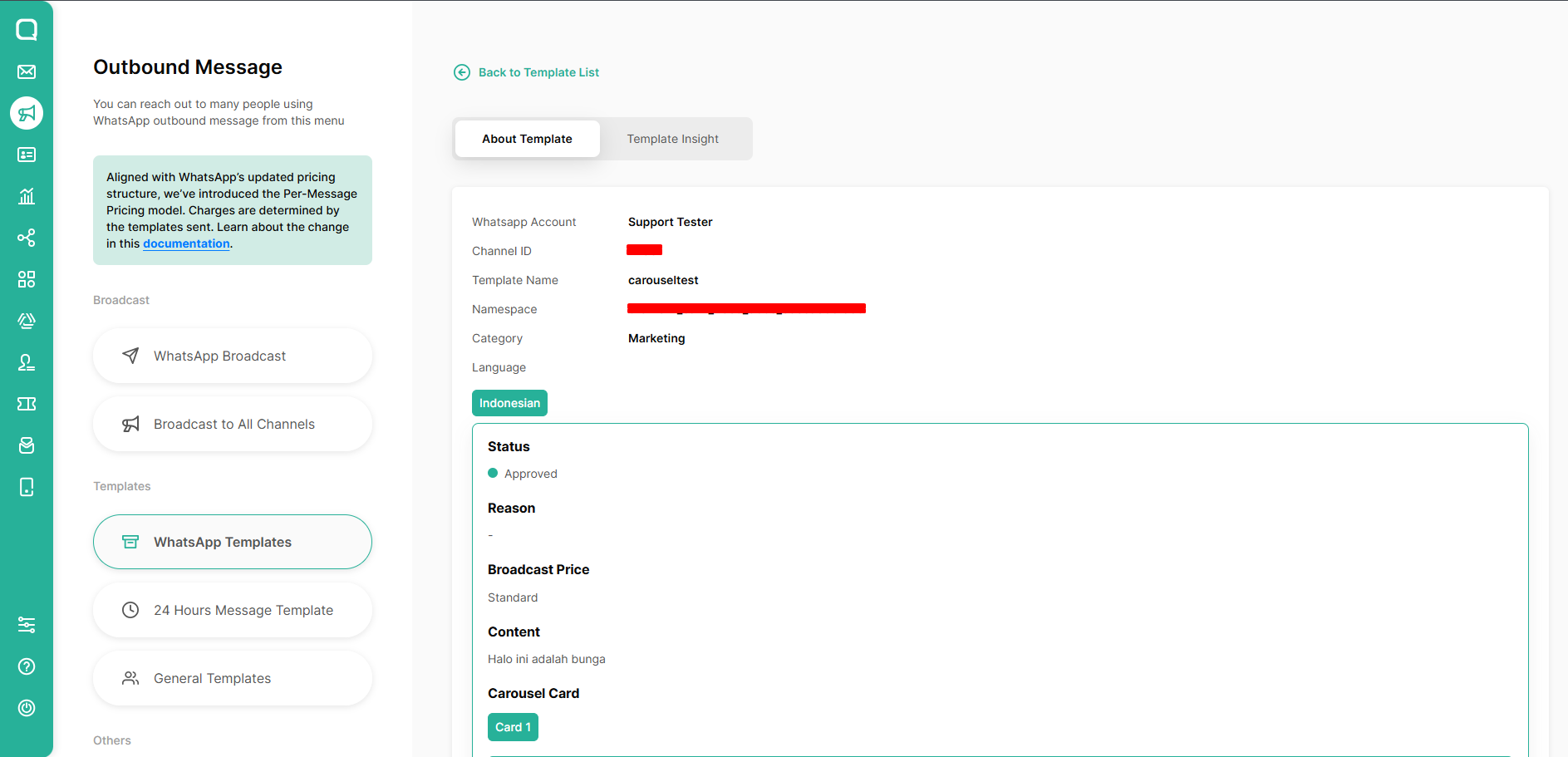Click the power logout icon
1568x757 pixels.
(27, 708)
